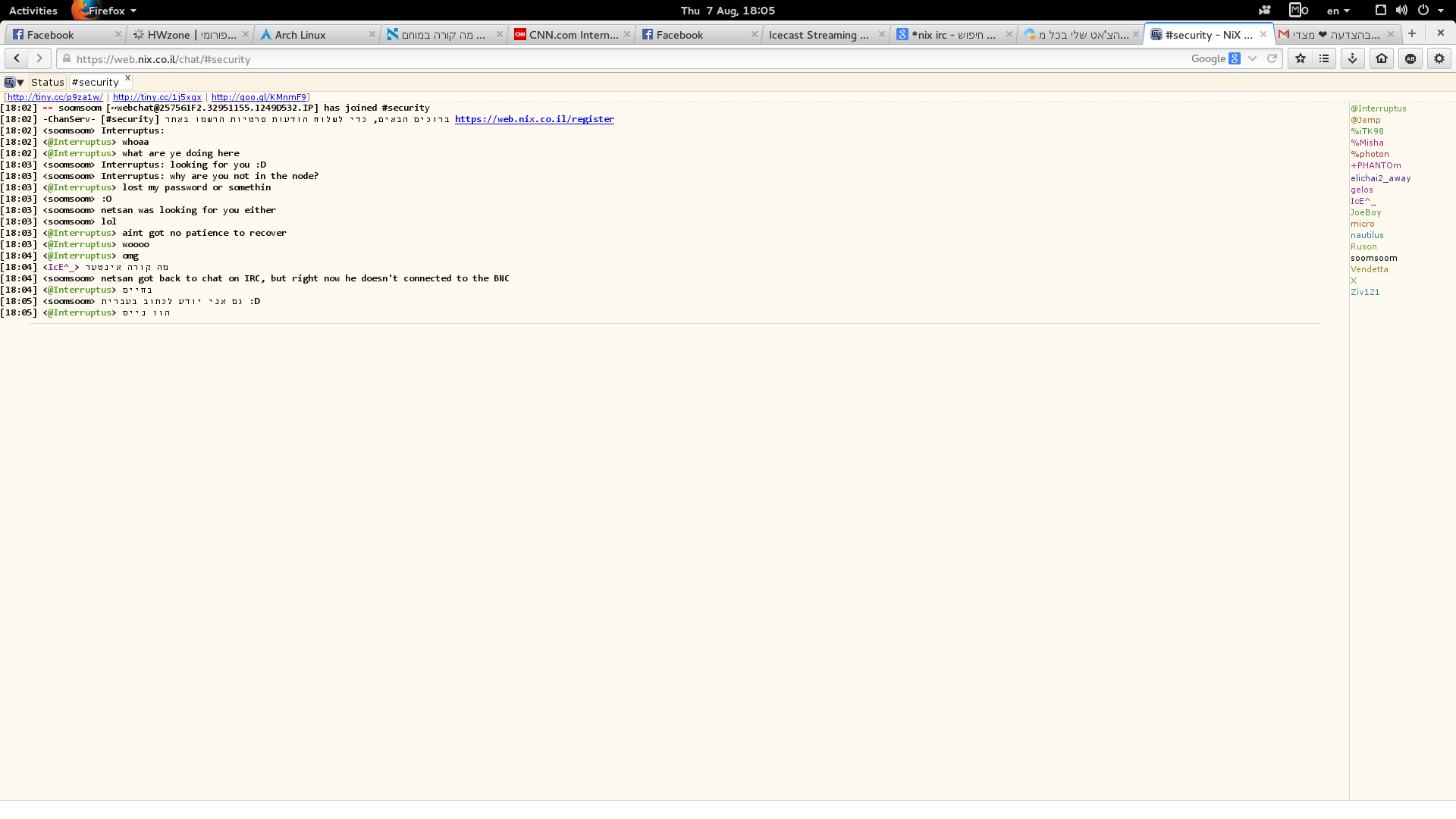Switch to the first Facebook tab

67,34
